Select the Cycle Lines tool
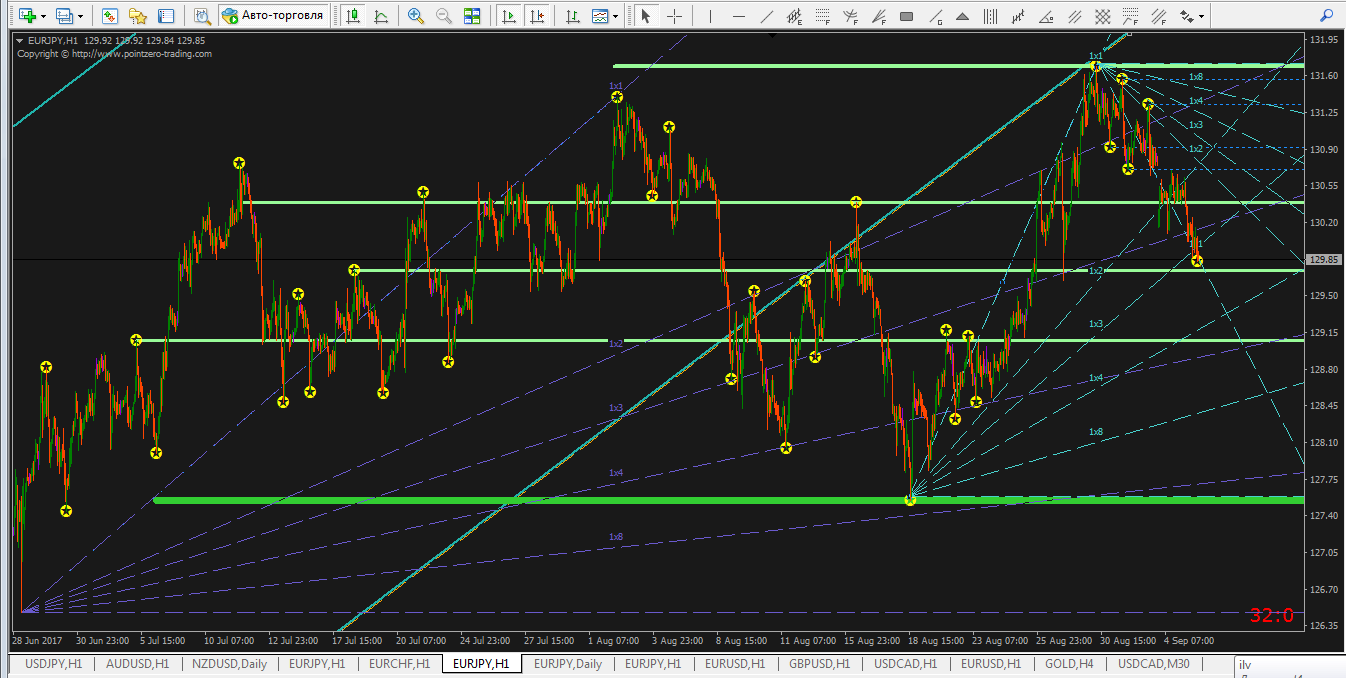1346x678 pixels. coord(991,16)
